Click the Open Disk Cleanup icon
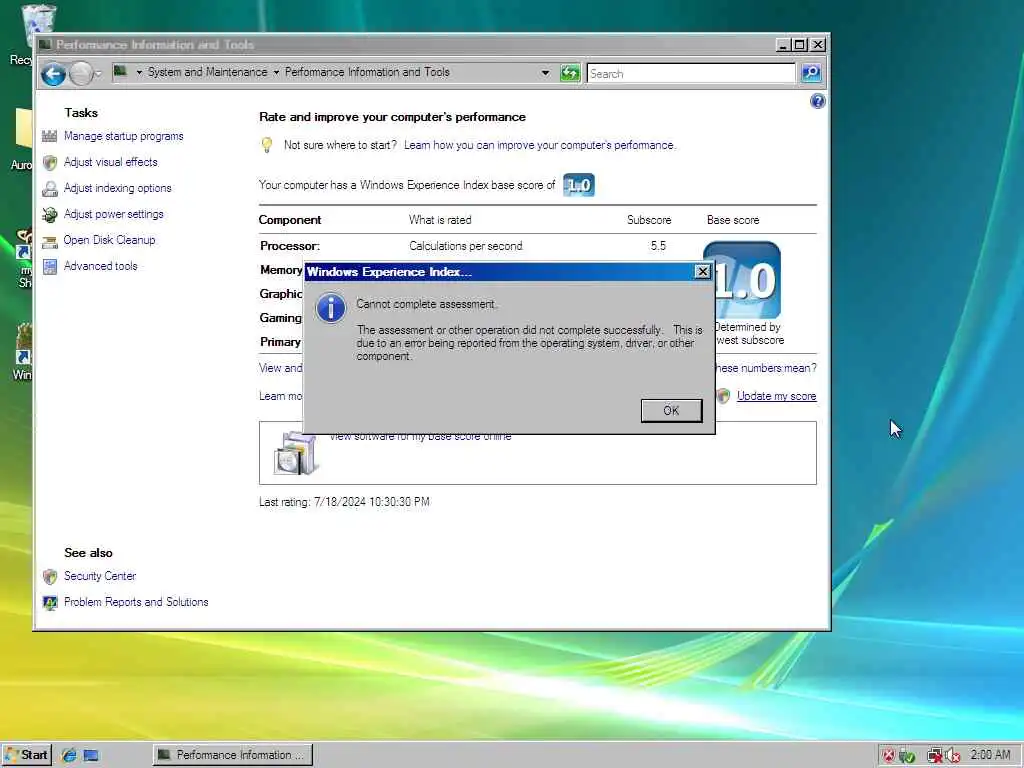The height and width of the screenshot is (768, 1024). tap(50, 242)
